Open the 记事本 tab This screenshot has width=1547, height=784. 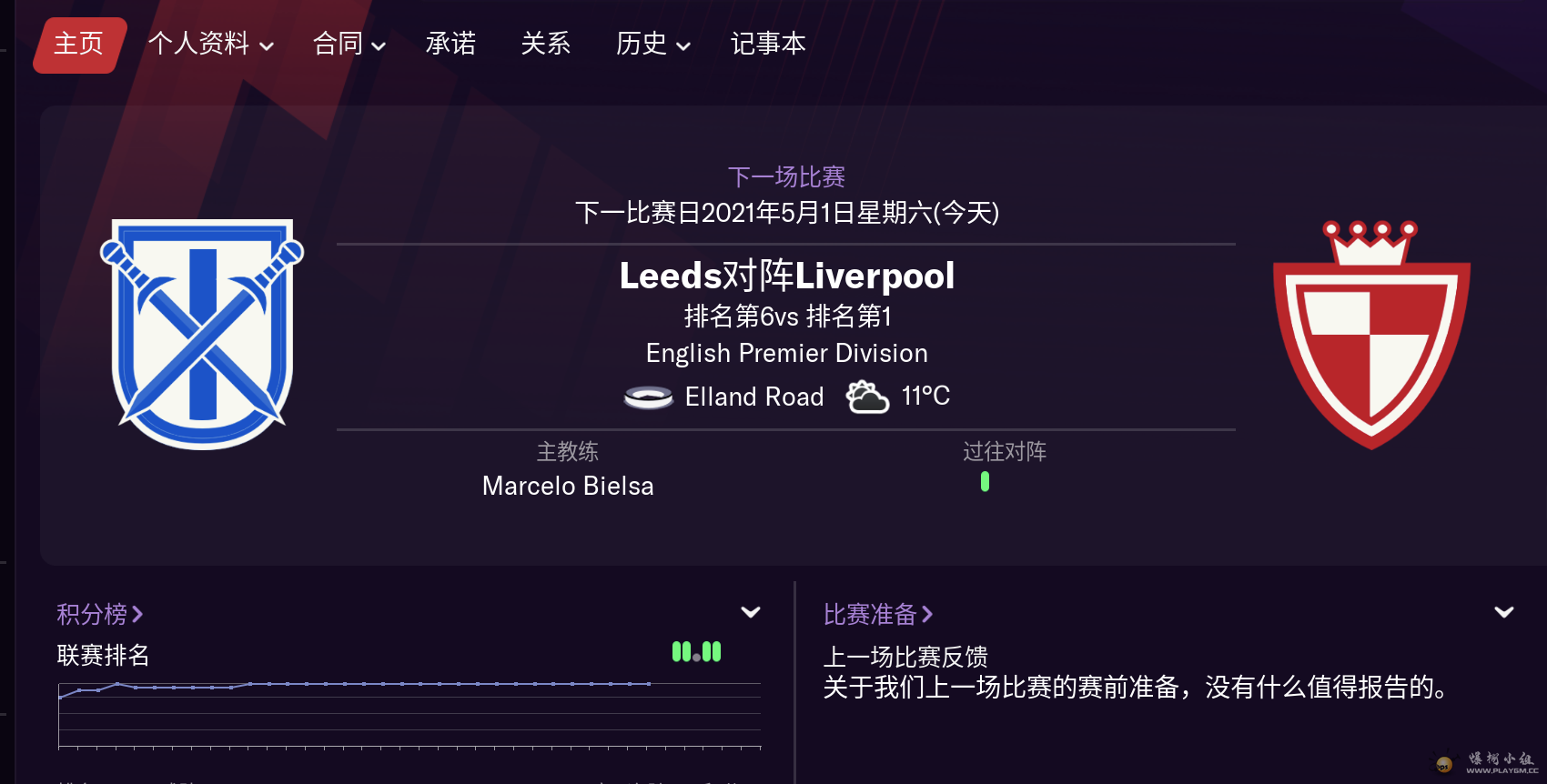pos(768,44)
